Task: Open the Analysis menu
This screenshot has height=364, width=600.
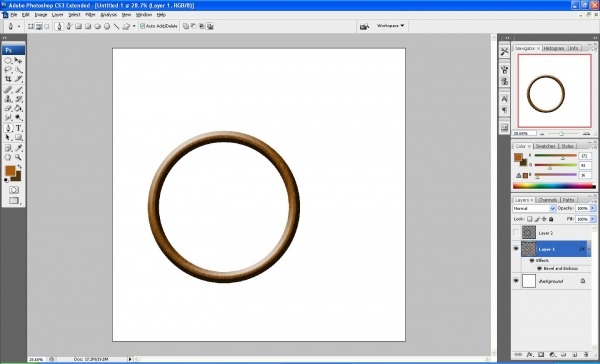Action: point(109,15)
